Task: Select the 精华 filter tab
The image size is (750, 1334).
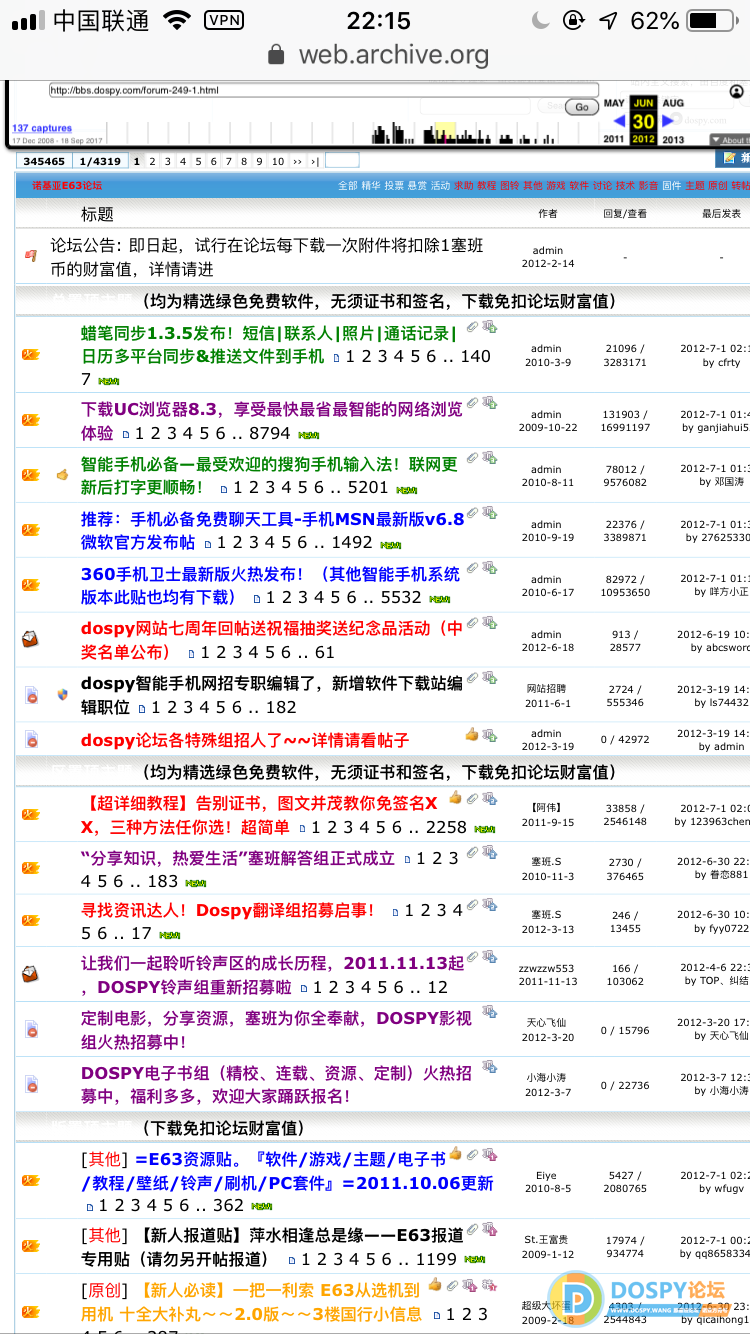Action: 371,185
